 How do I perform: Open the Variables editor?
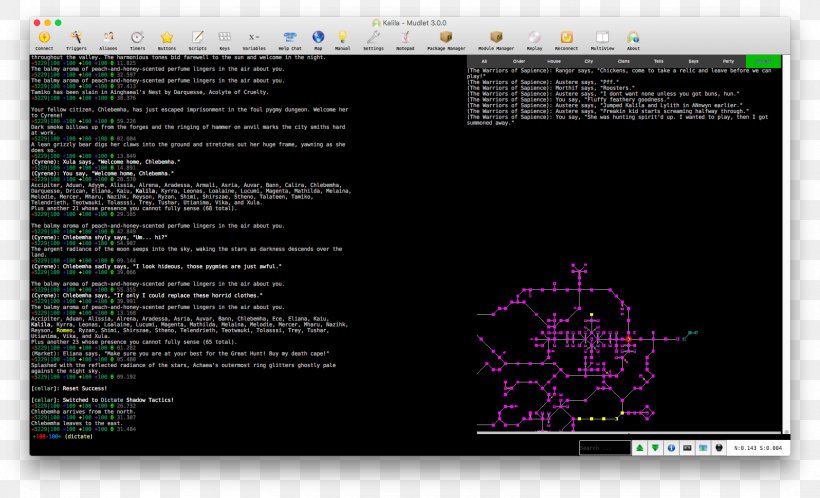254,40
